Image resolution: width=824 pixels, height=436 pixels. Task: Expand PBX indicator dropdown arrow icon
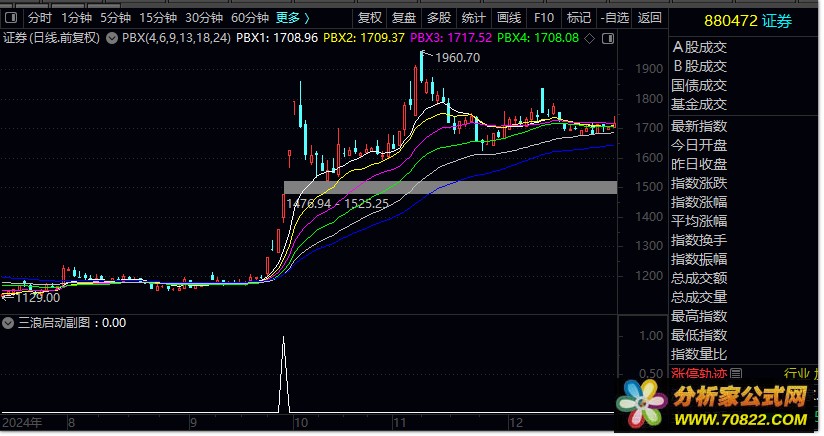pyautogui.click(x=112, y=38)
